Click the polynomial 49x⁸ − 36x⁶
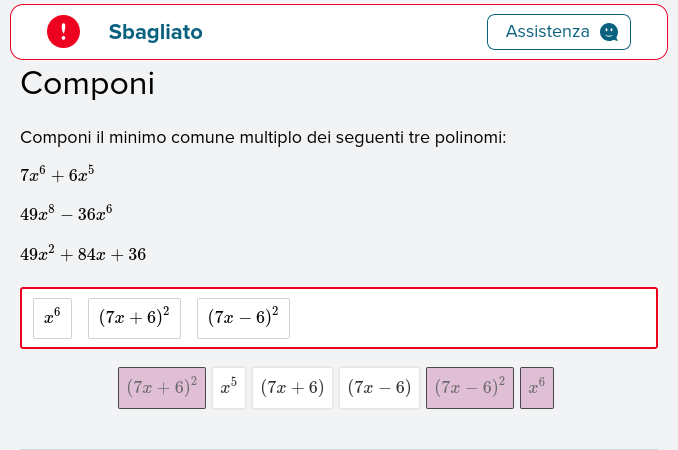 coord(66,213)
